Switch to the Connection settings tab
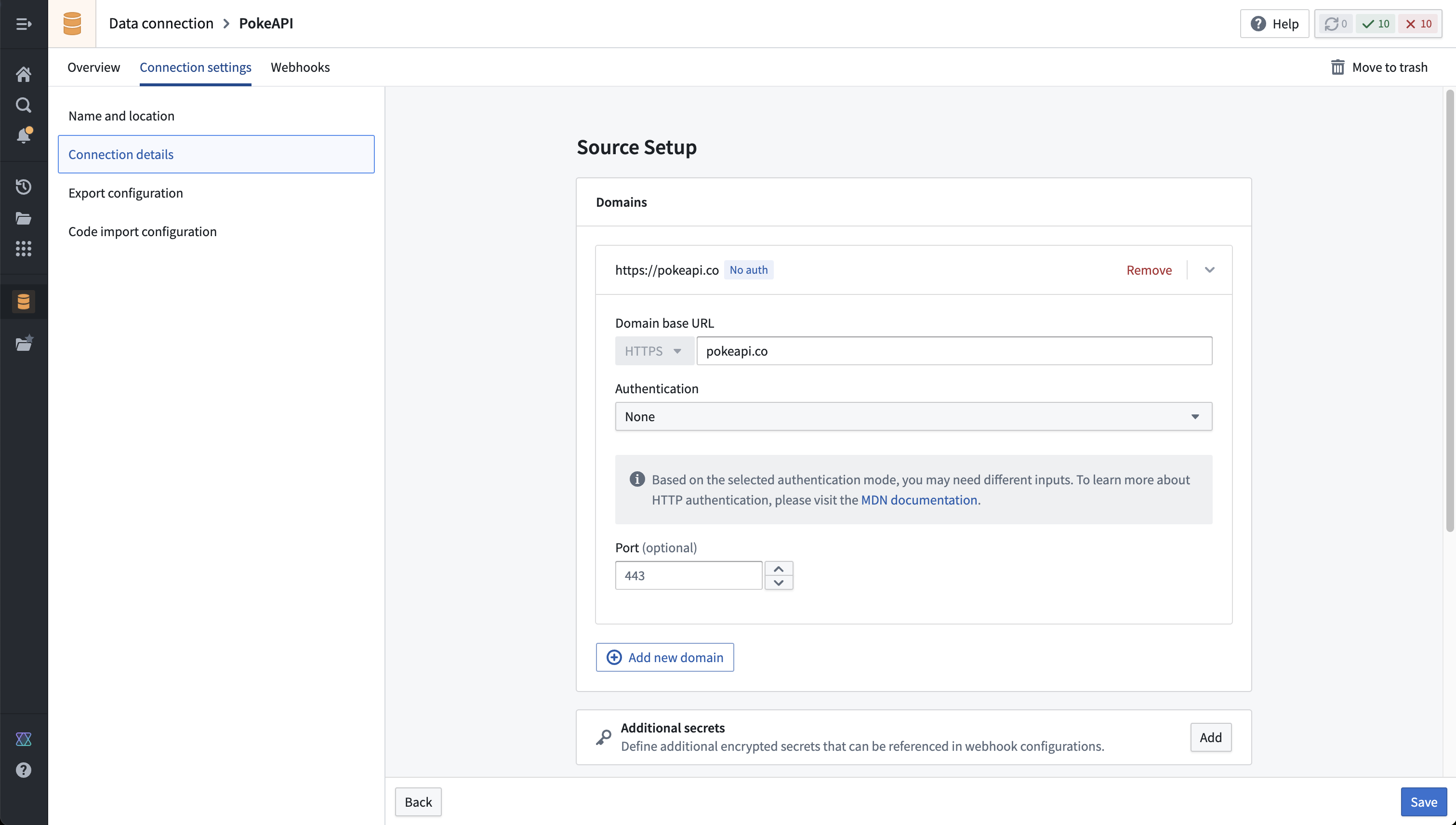This screenshot has width=1456, height=825. click(x=196, y=67)
